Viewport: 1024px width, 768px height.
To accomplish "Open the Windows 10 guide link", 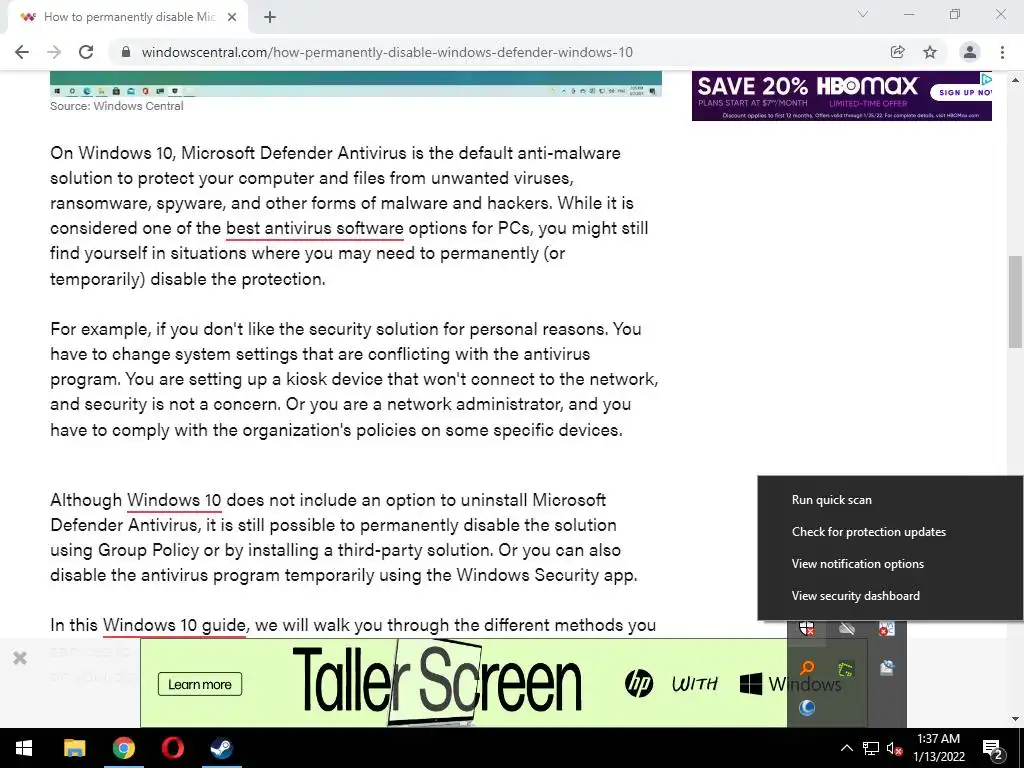I will pos(174,625).
